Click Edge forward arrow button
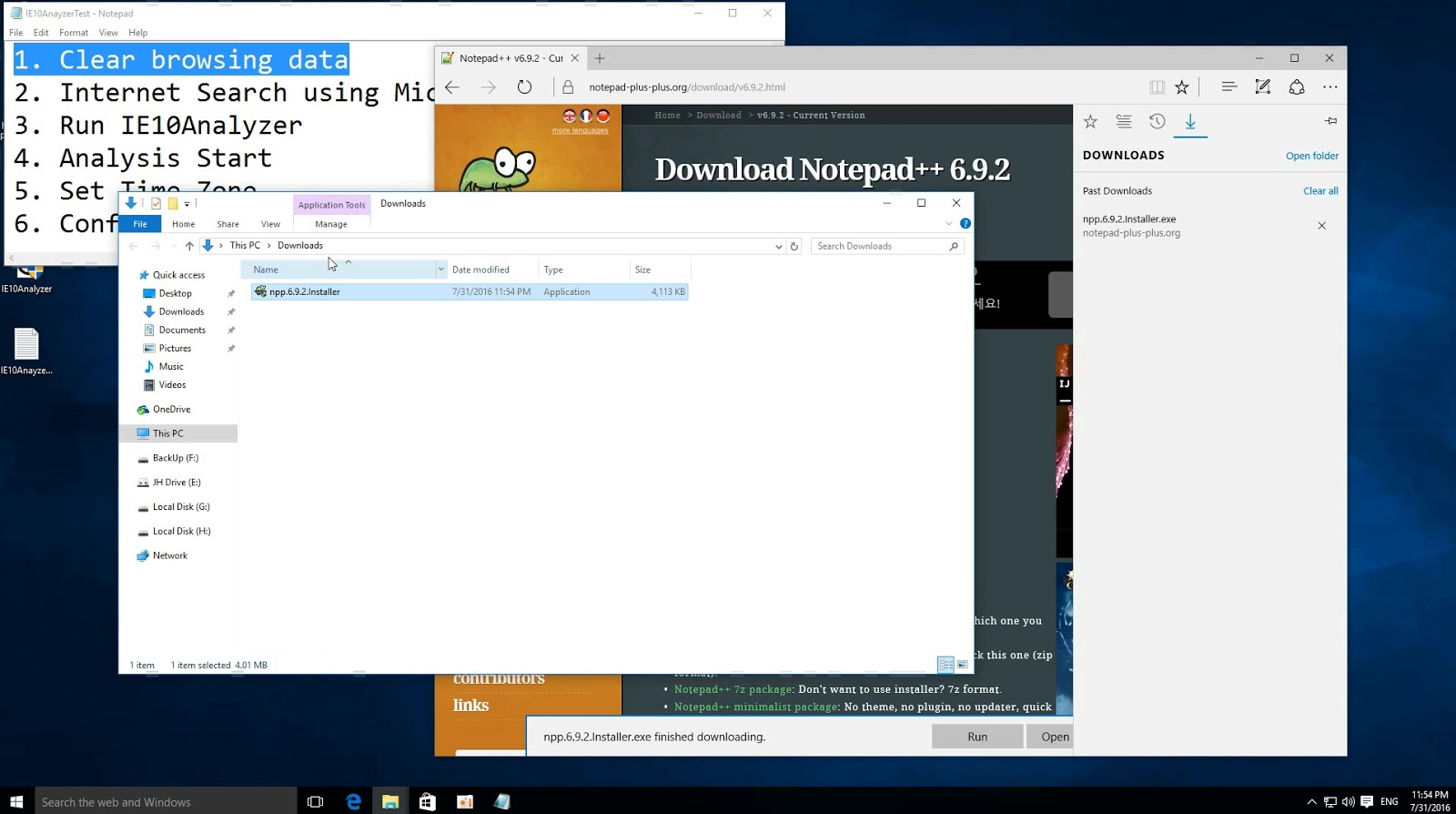 coord(489,87)
